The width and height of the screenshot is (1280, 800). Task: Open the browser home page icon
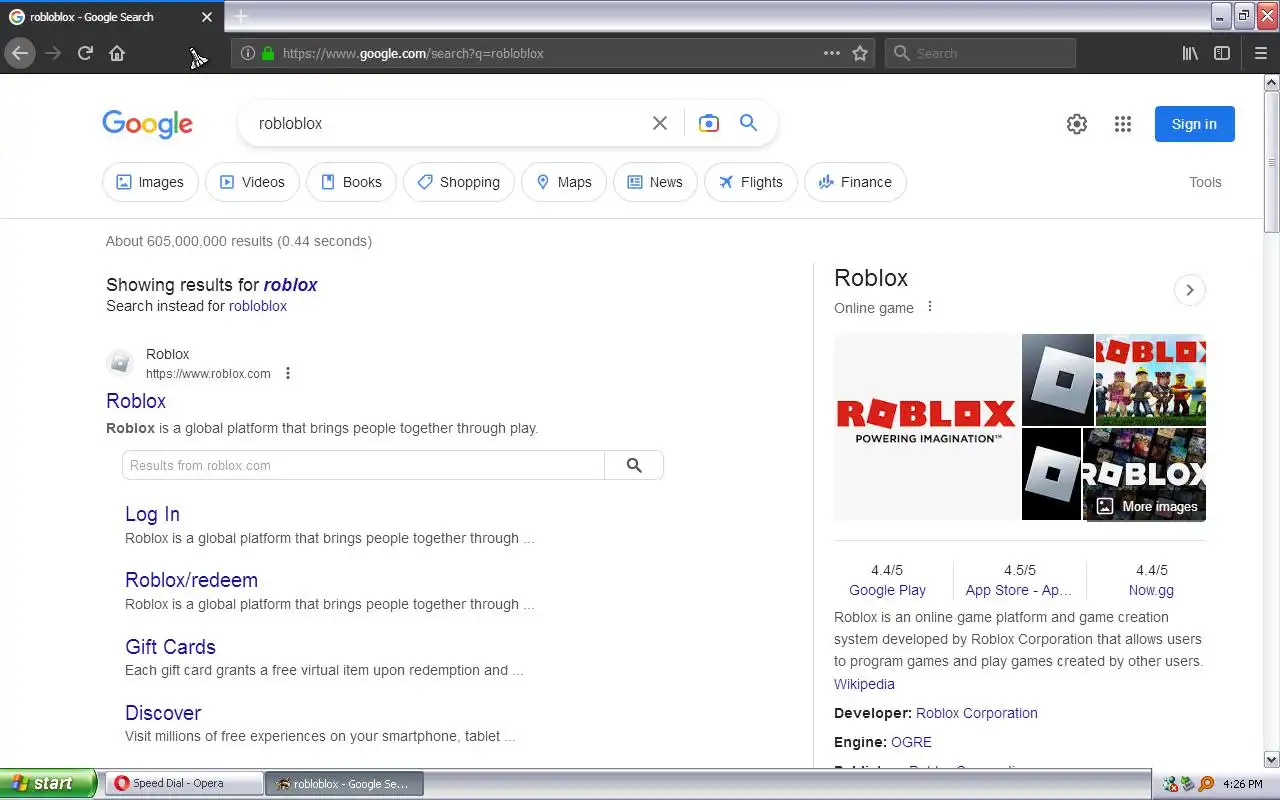click(117, 53)
